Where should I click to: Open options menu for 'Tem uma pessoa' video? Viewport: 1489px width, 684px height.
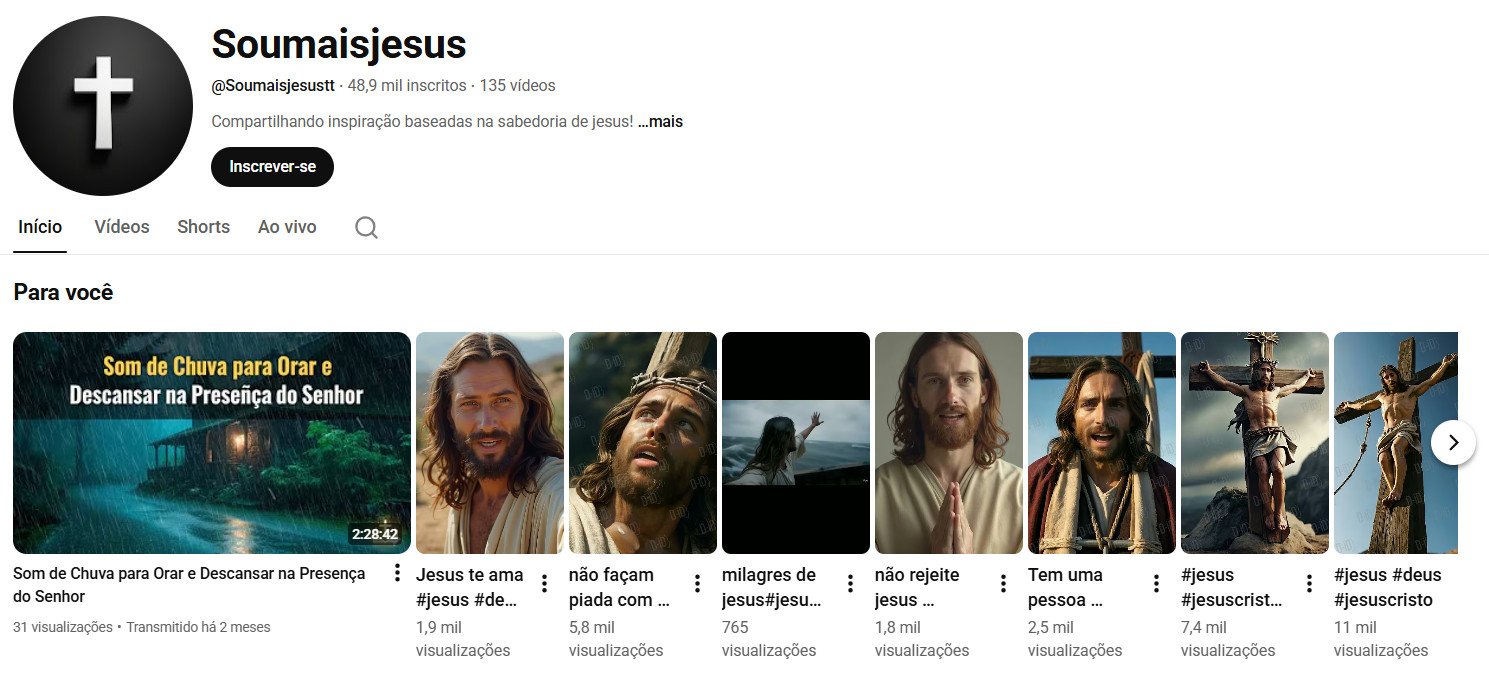[x=1156, y=581]
